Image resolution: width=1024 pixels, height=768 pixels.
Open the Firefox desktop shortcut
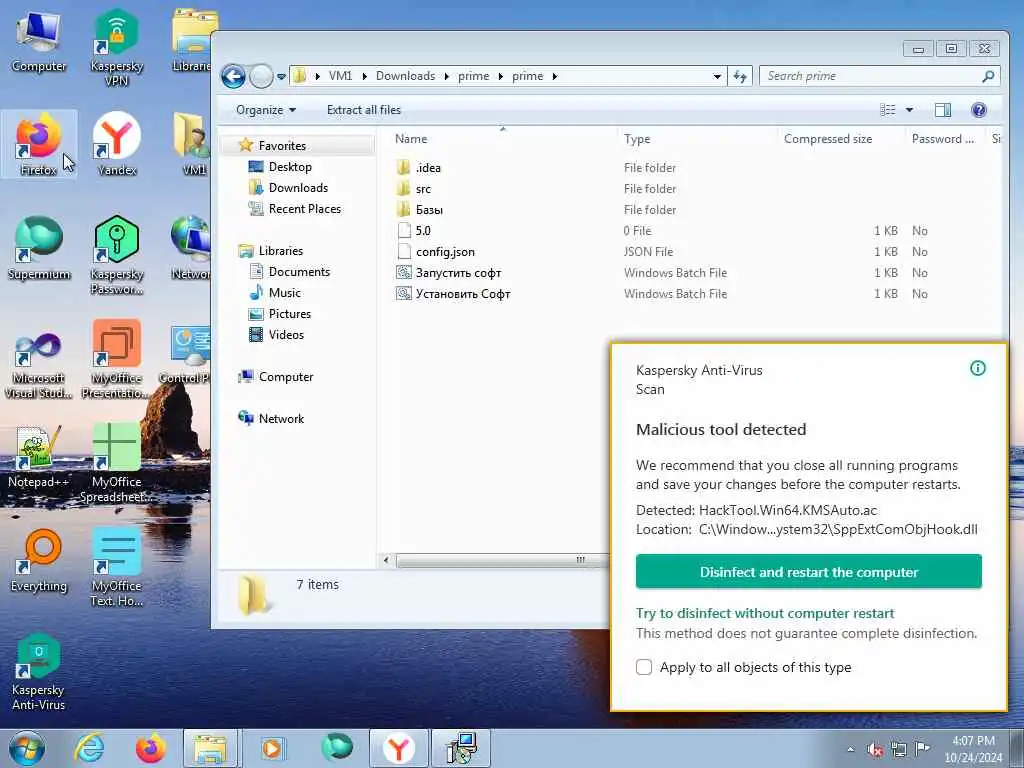click(39, 144)
